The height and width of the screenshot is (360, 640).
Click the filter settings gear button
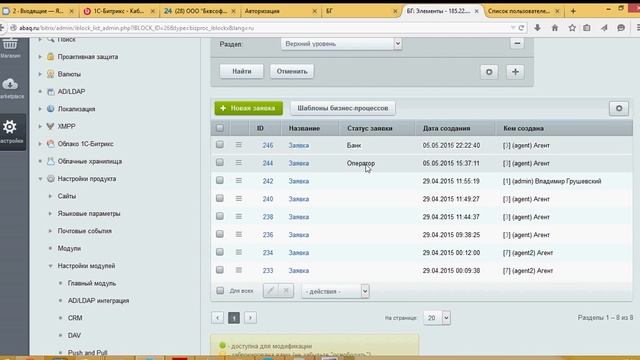[x=489, y=72]
